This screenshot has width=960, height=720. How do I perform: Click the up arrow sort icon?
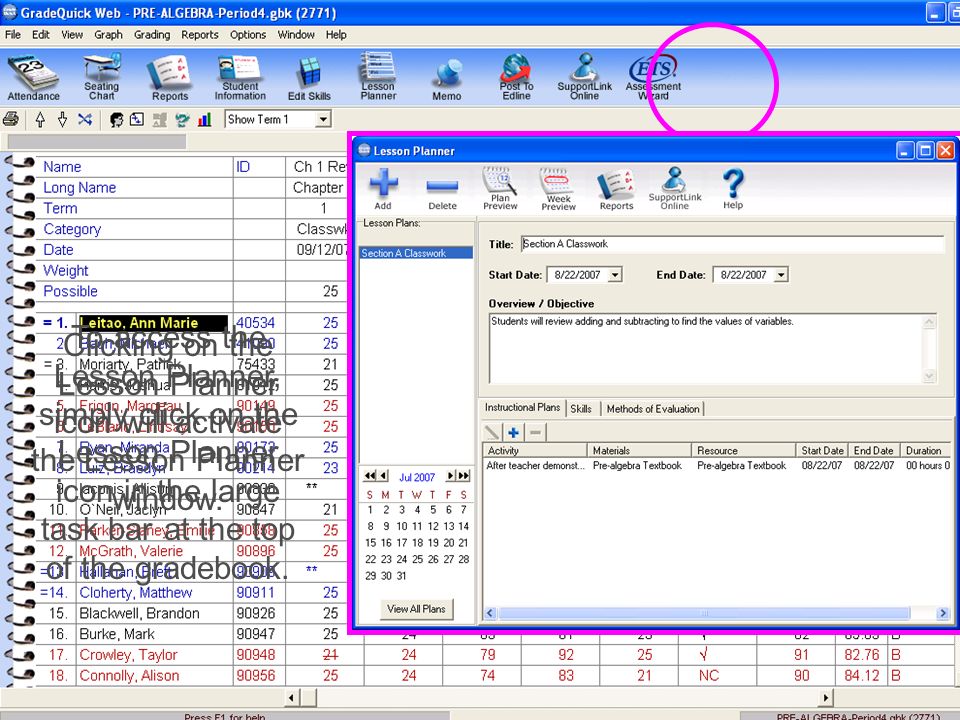tap(40, 119)
